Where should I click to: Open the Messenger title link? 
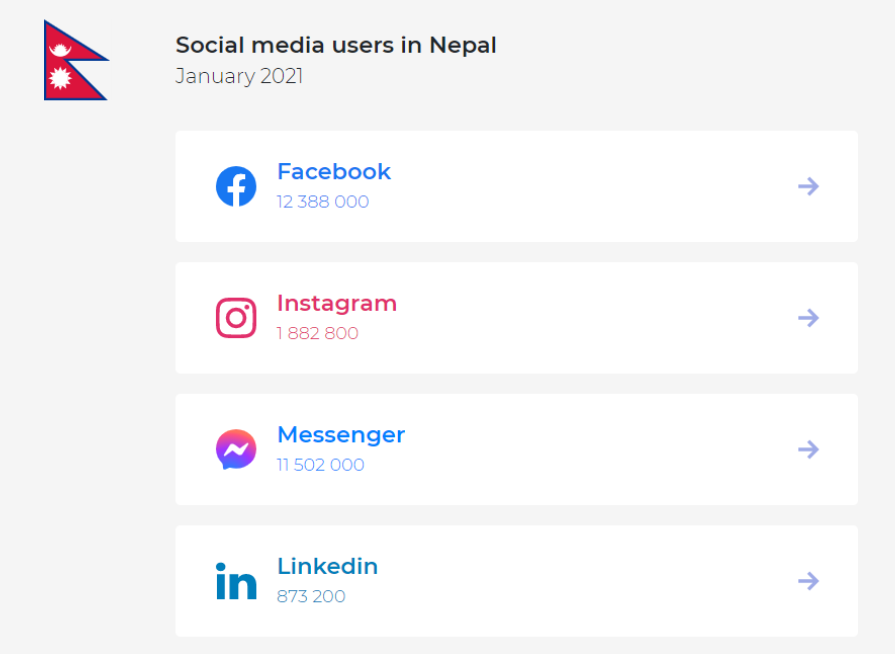[341, 435]
